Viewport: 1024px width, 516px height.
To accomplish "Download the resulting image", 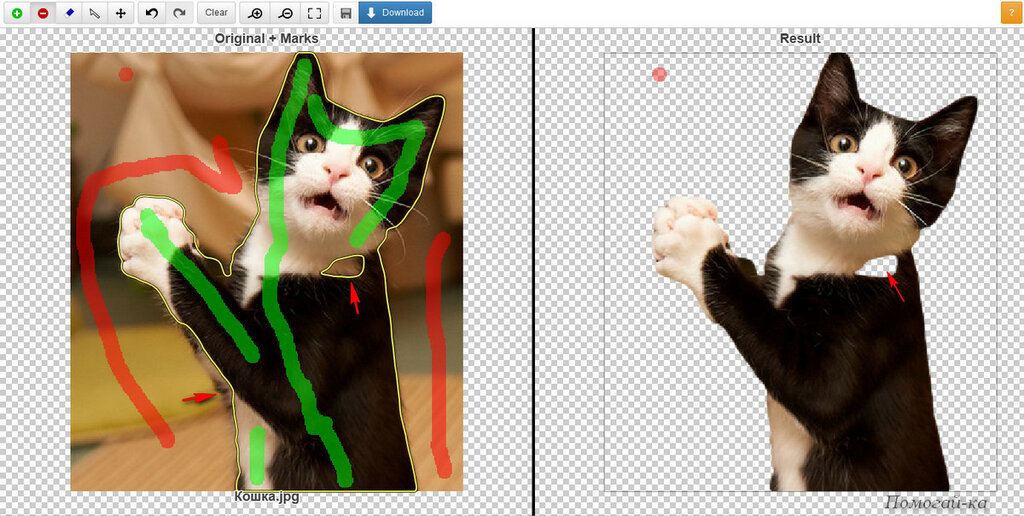I will [395, 13].
